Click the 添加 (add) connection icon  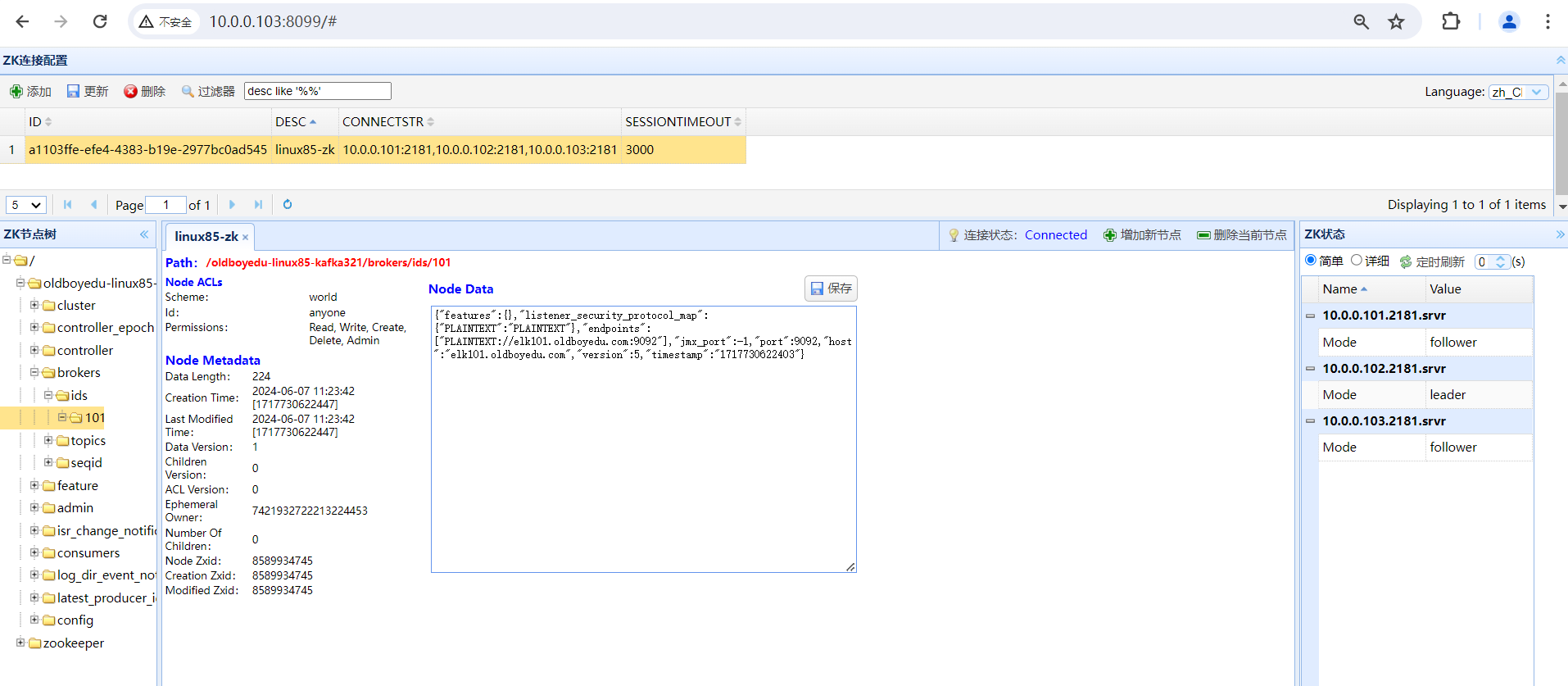16,91
